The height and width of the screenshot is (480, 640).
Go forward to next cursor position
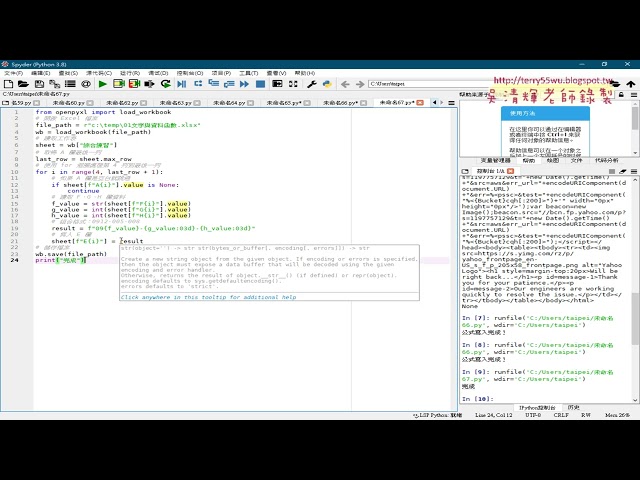(x=360, y=84)
